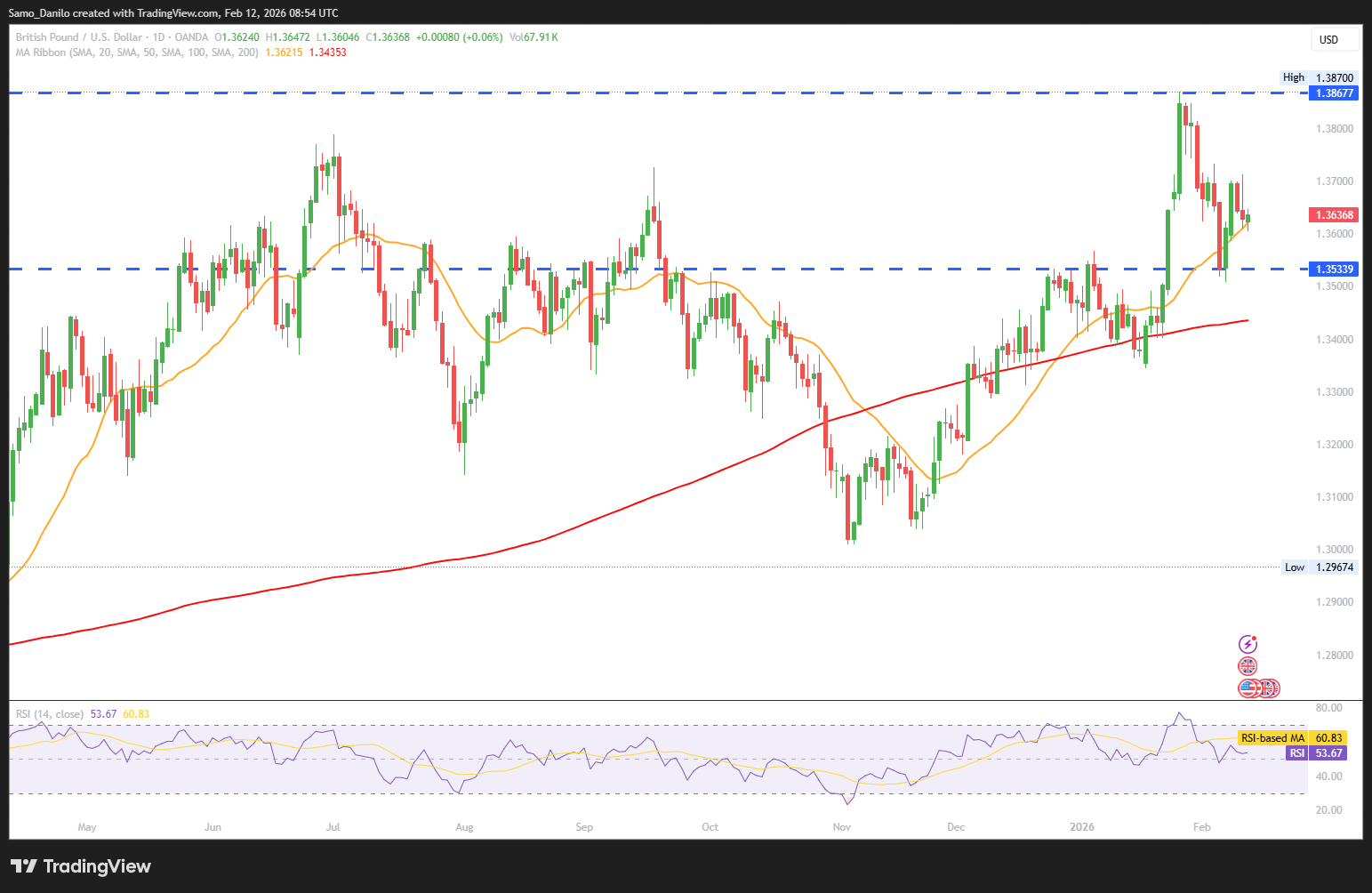Select the MA Ribbon indicator legend
Image resolution: width=1372 pixels, height=893 pixels.
tap(137, 52)
